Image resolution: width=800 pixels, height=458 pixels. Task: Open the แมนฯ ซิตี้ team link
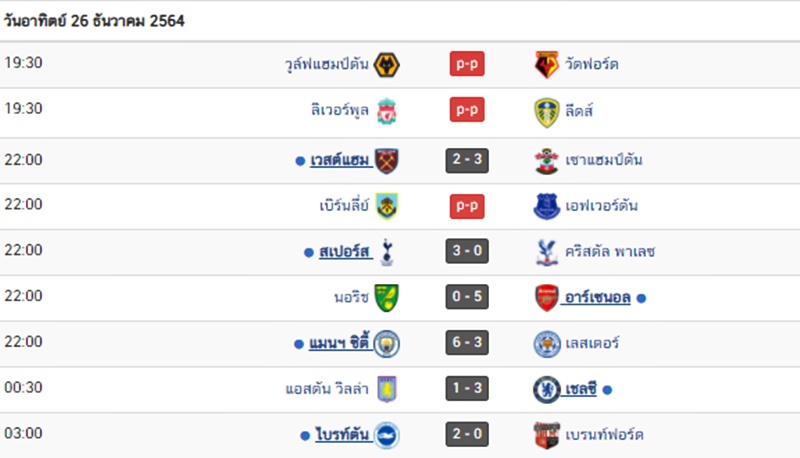point(339,343)
